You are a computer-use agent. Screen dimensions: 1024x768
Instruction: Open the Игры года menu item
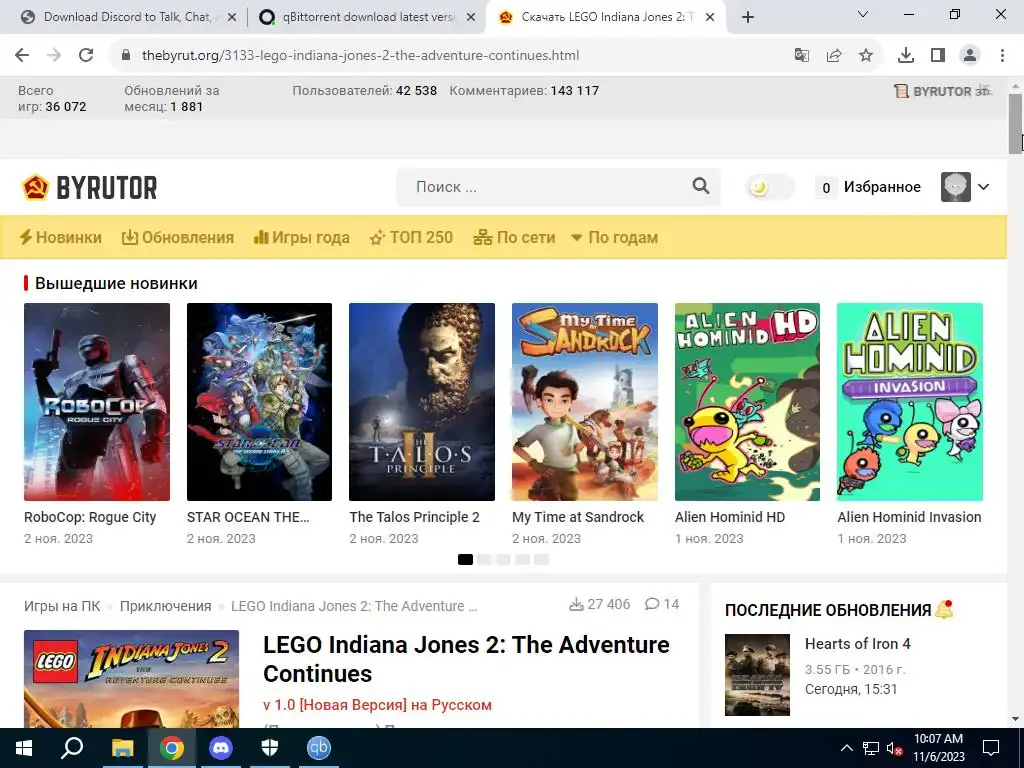[x=302, y=237]
